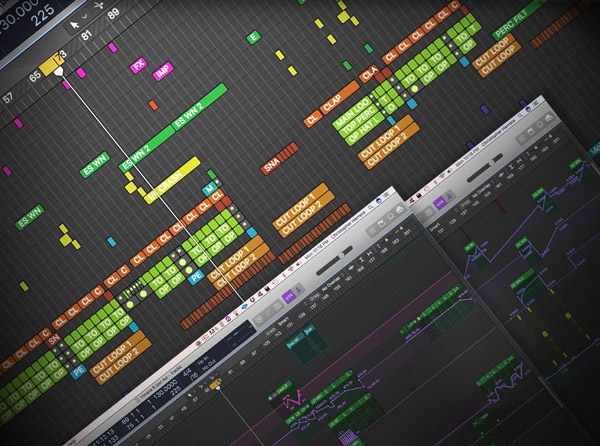Image resolution: width=600 pixels, height=446 pixels.
Task: Select the magenta IMP region
Action: click(x=163, y=71)
